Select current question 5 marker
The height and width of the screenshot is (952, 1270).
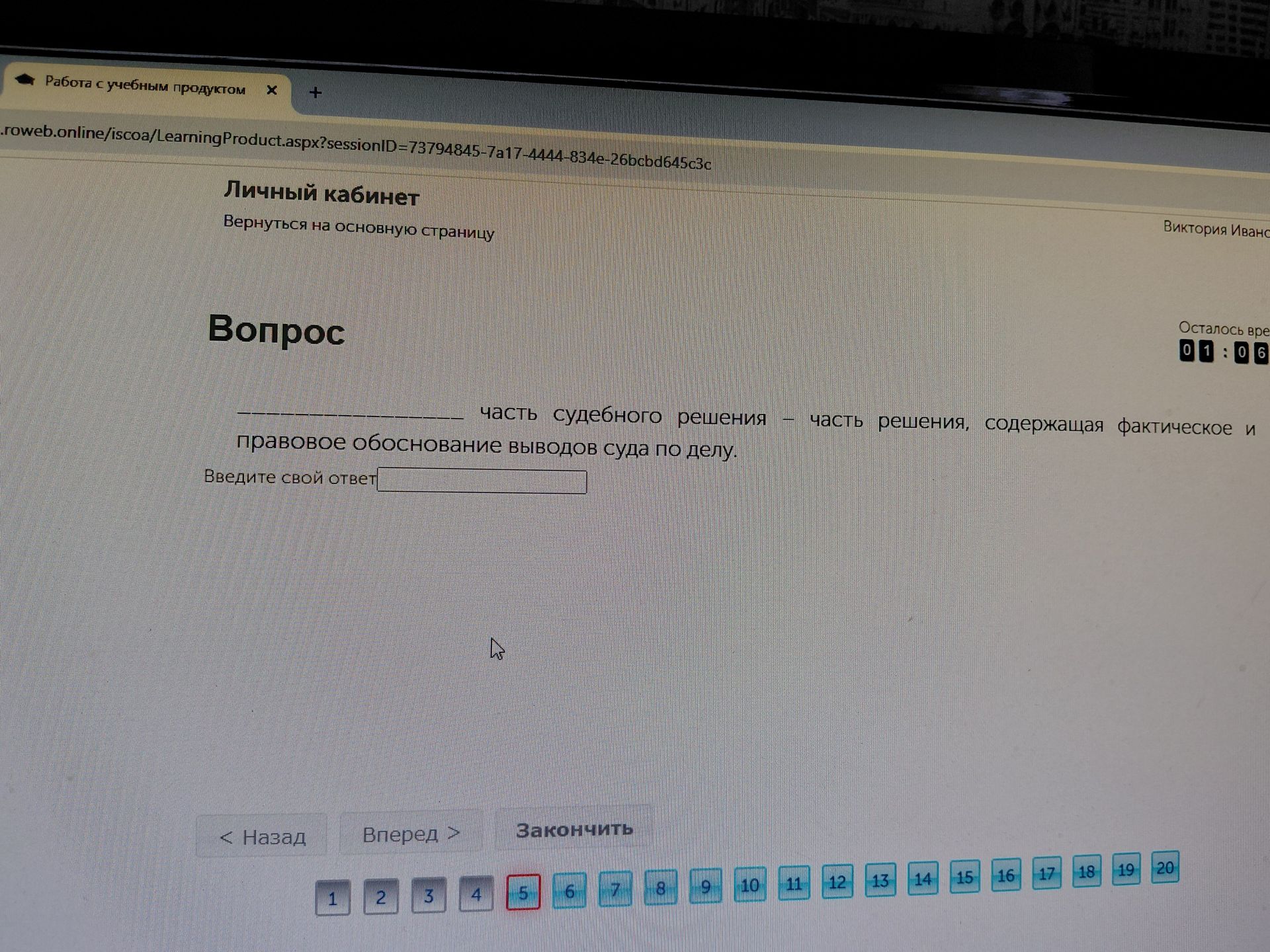(x=523, y=892)
